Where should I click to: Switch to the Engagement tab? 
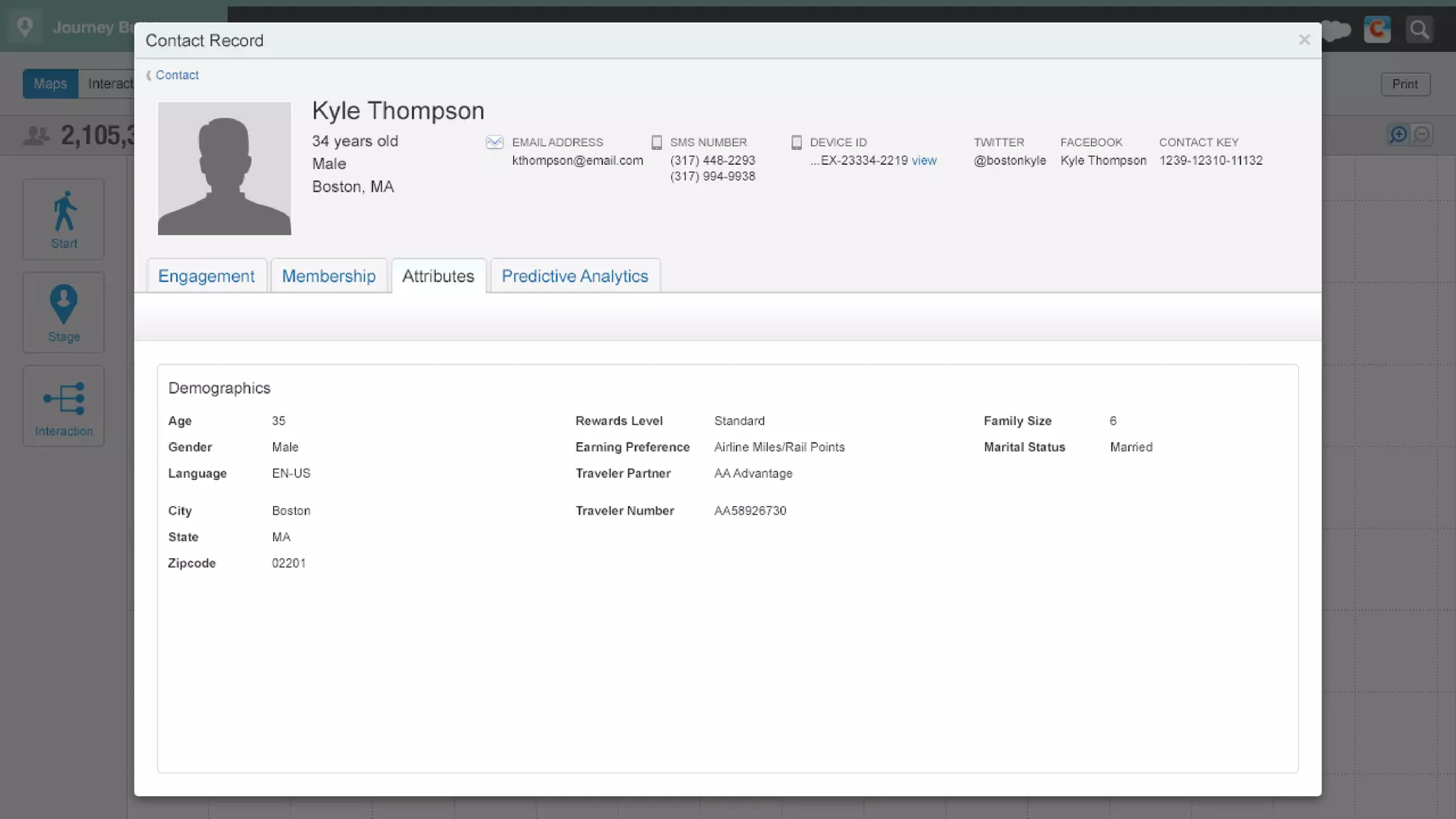click(206, 276)
